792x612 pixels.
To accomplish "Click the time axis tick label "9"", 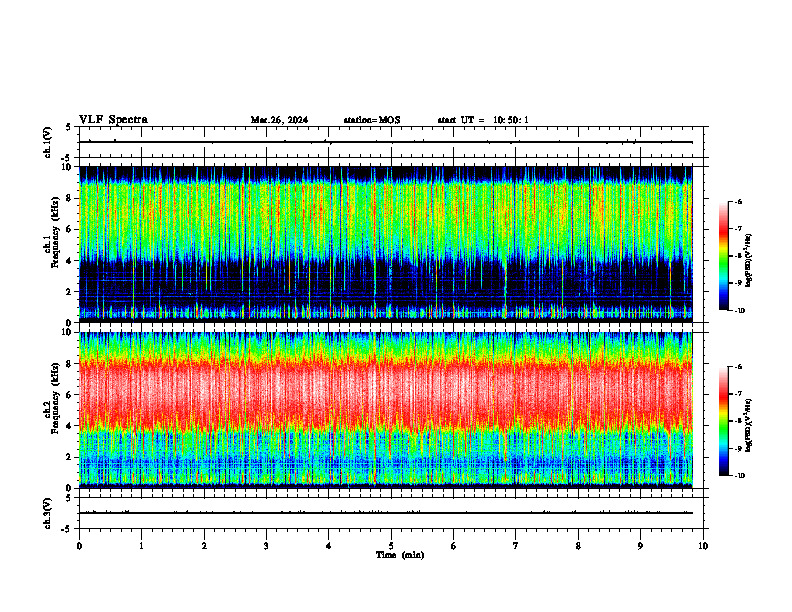I will point(640,546).
